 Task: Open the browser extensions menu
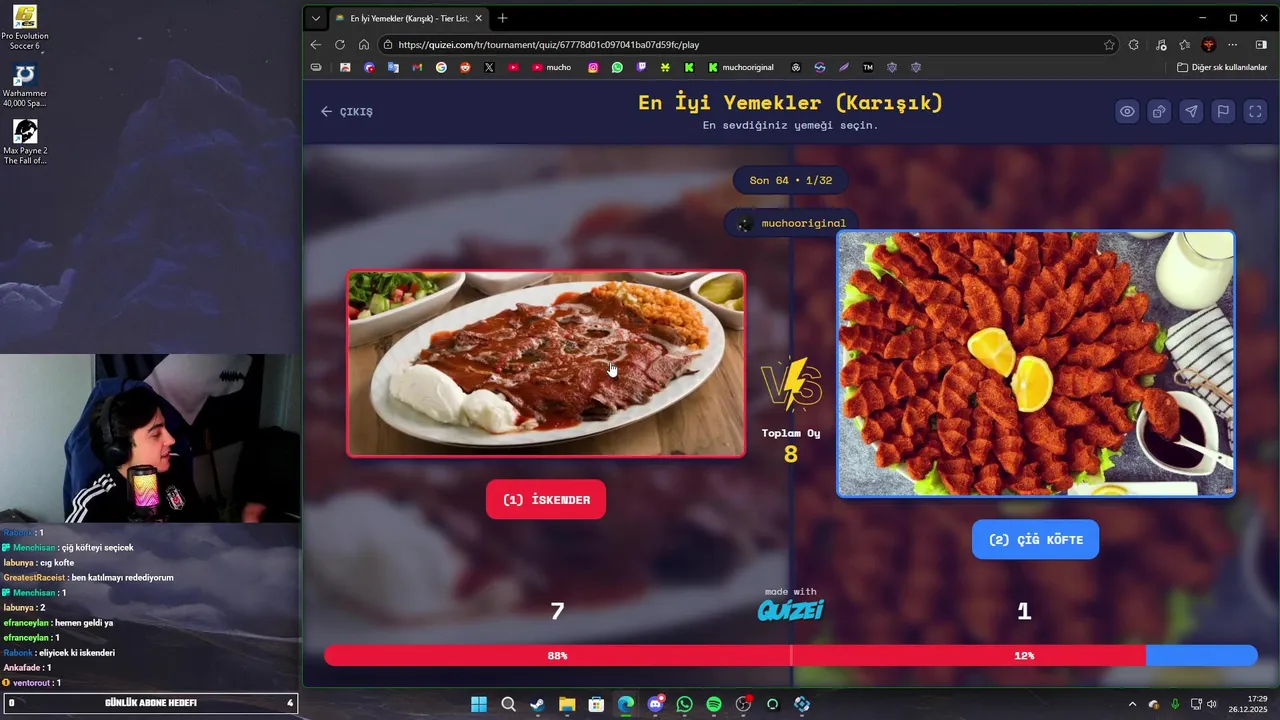1133,45
